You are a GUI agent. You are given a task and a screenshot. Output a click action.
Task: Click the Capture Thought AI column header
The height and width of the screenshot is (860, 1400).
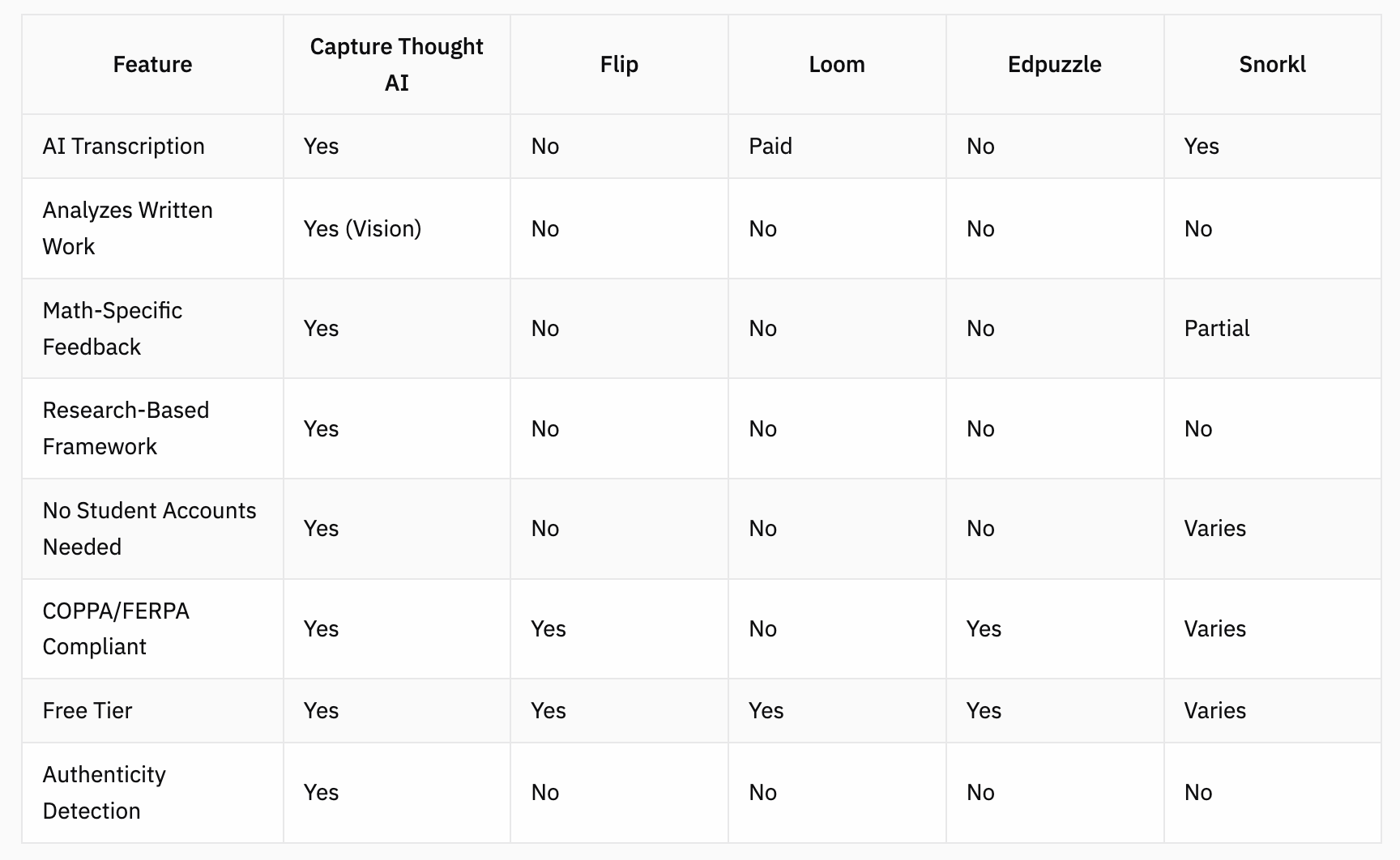396,65
